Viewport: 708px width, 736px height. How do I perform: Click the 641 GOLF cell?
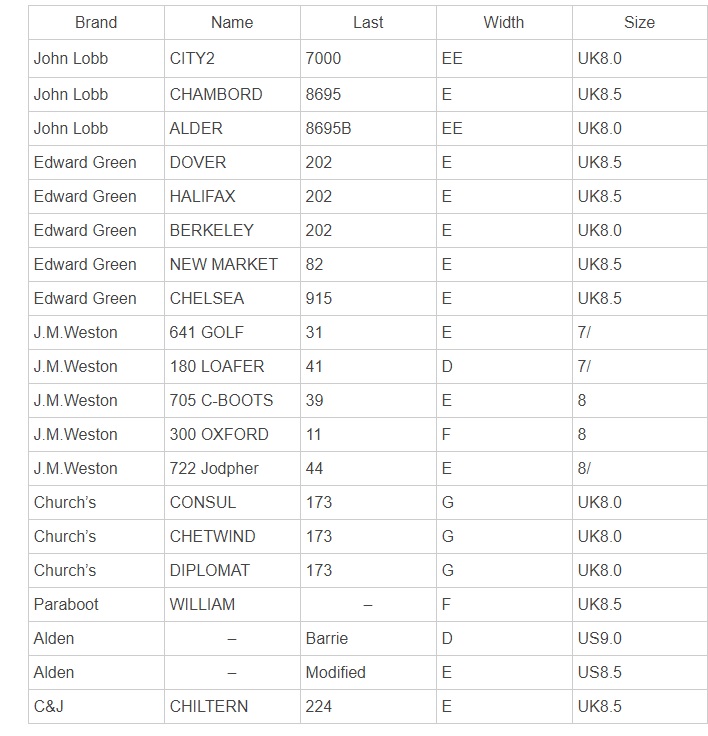(x=207, y=332)
